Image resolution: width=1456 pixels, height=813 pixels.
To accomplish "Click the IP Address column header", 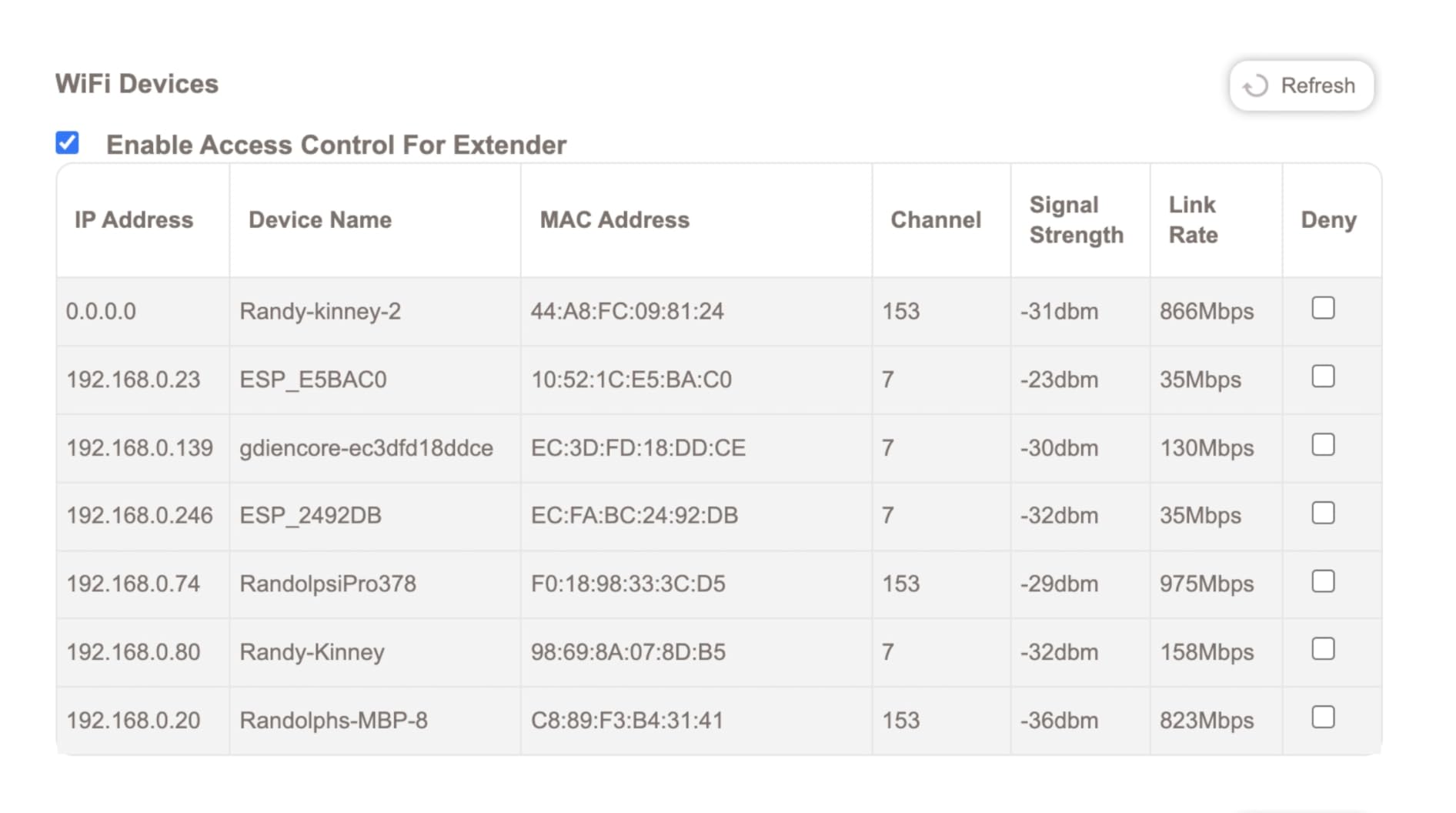I will (x=134, y=220).
